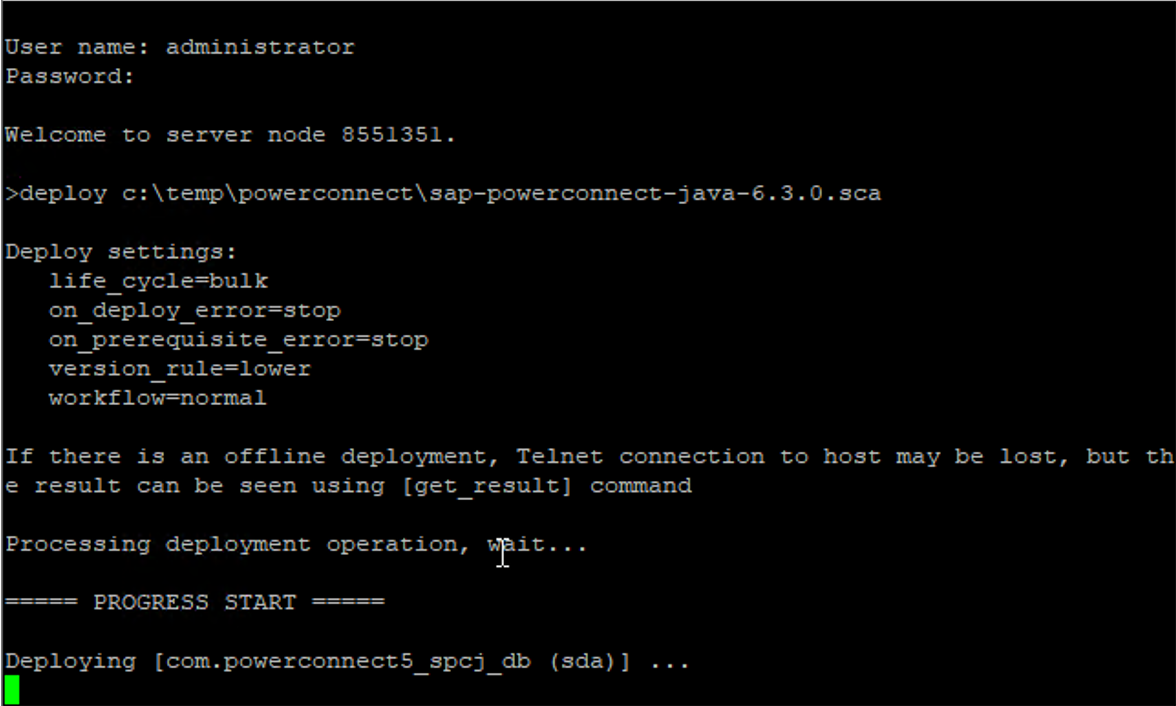
Task: Click the 'on_deploy_error=stop' setting line
Action: coord(194,310)
